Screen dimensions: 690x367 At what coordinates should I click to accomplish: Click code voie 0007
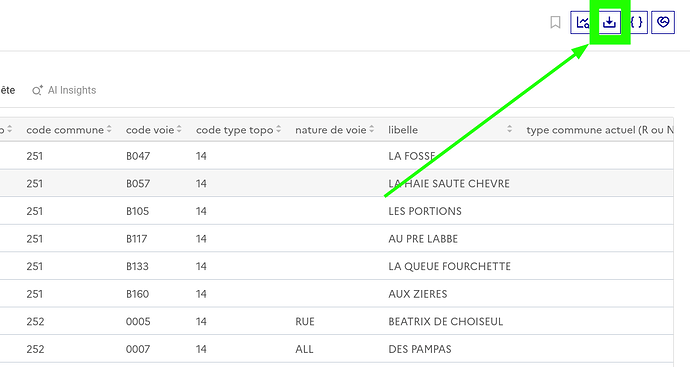coord(138,349)
